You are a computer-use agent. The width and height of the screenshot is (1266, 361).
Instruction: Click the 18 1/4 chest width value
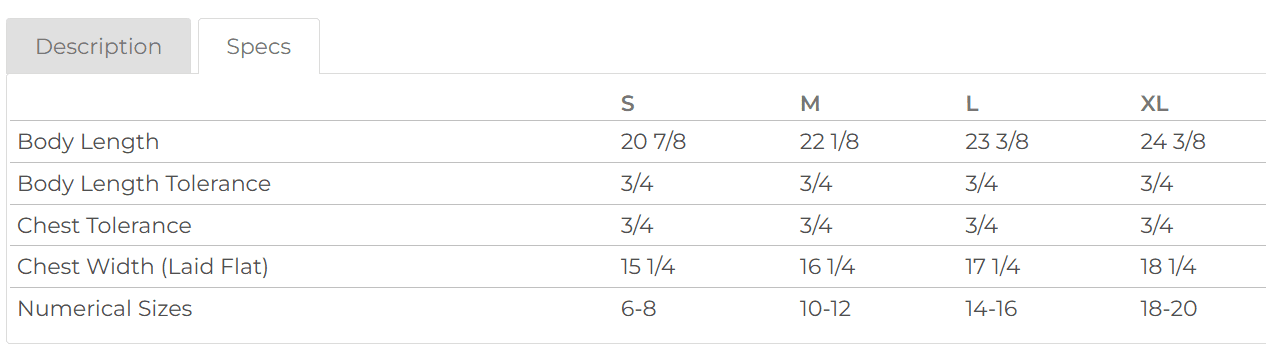(x=1168, y=267)
